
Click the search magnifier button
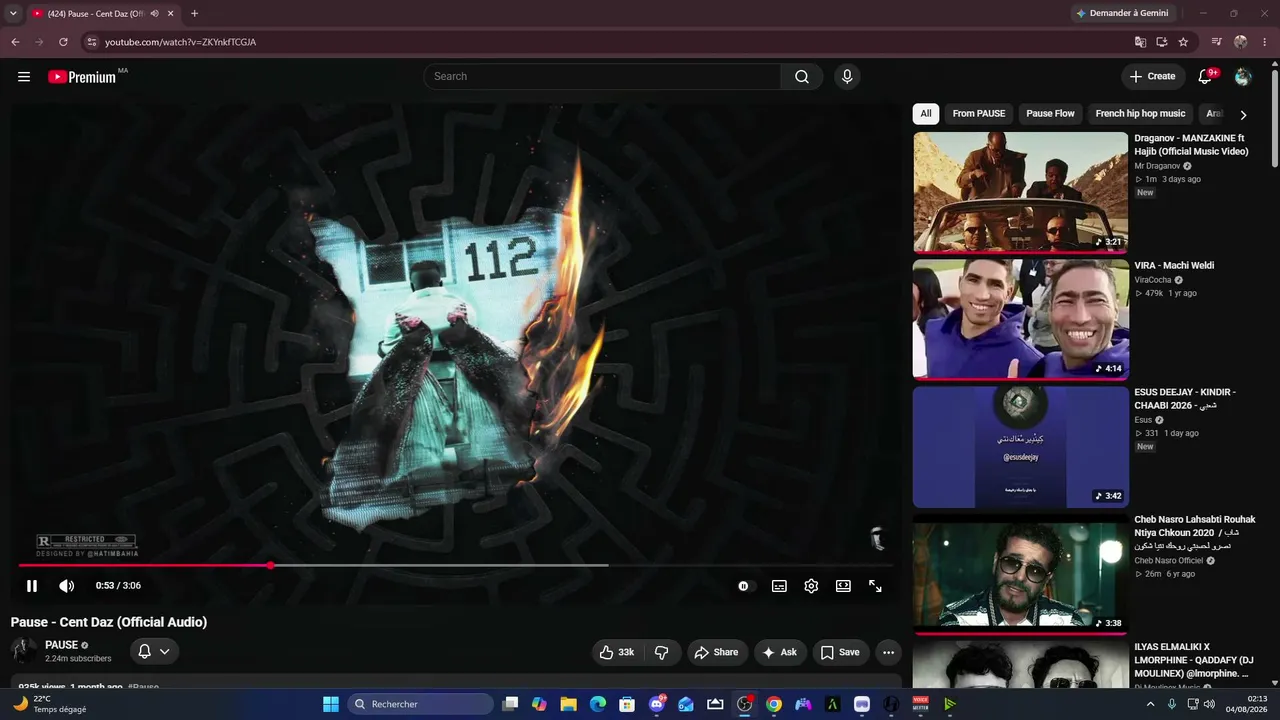tap(802, 76)
